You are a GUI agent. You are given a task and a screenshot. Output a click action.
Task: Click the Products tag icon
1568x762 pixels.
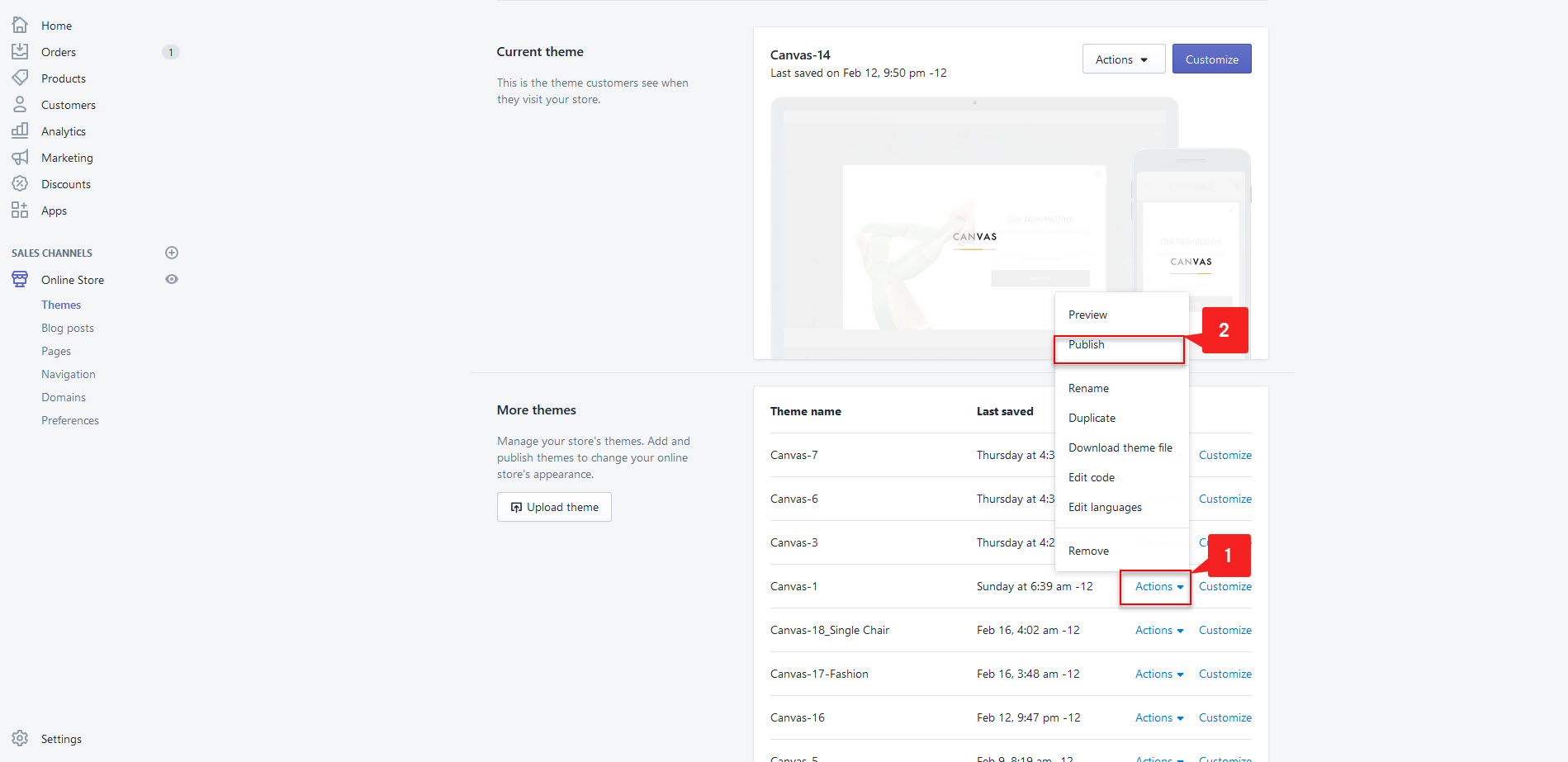coord(20,78)
